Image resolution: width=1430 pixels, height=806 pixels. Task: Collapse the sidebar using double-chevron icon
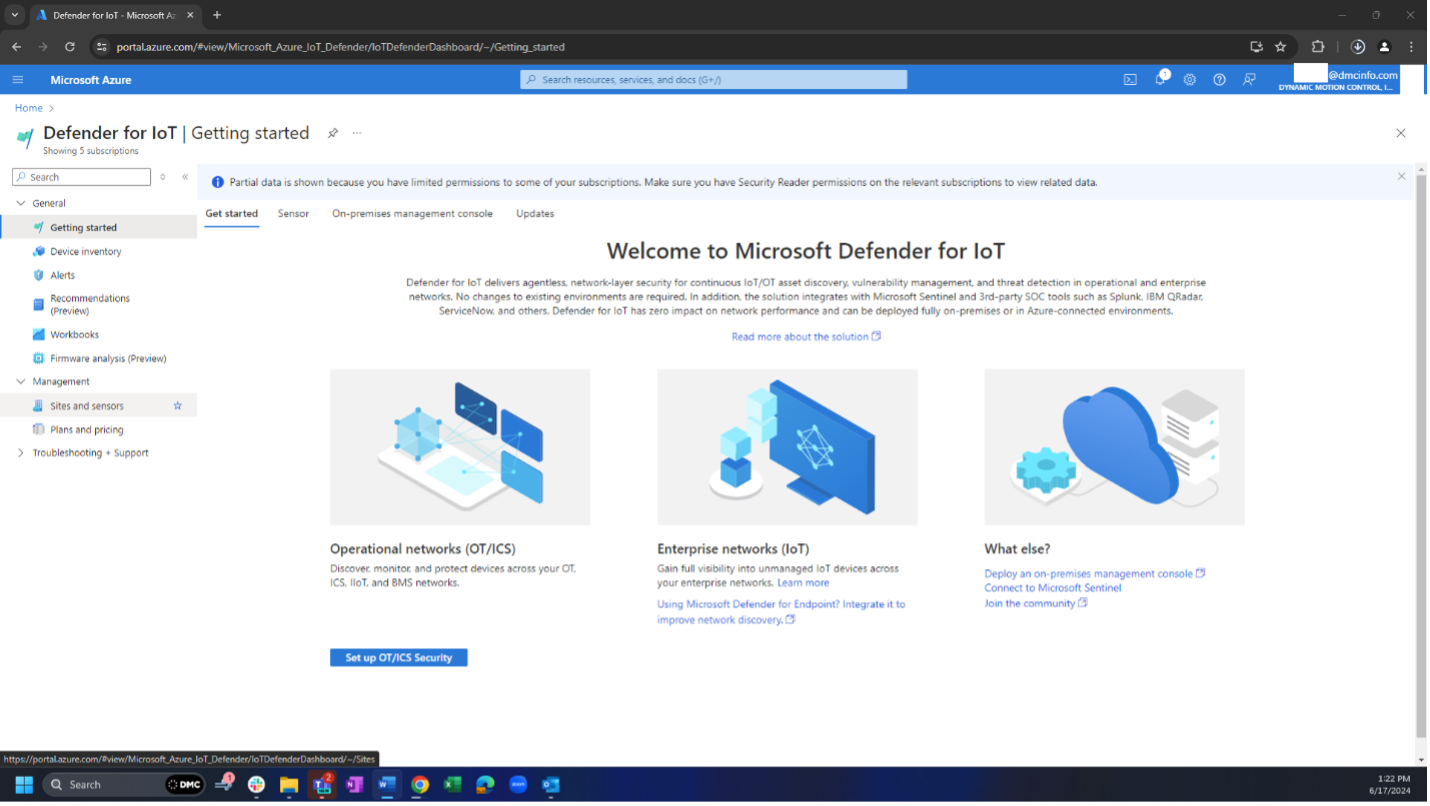(x=185, y=177)
